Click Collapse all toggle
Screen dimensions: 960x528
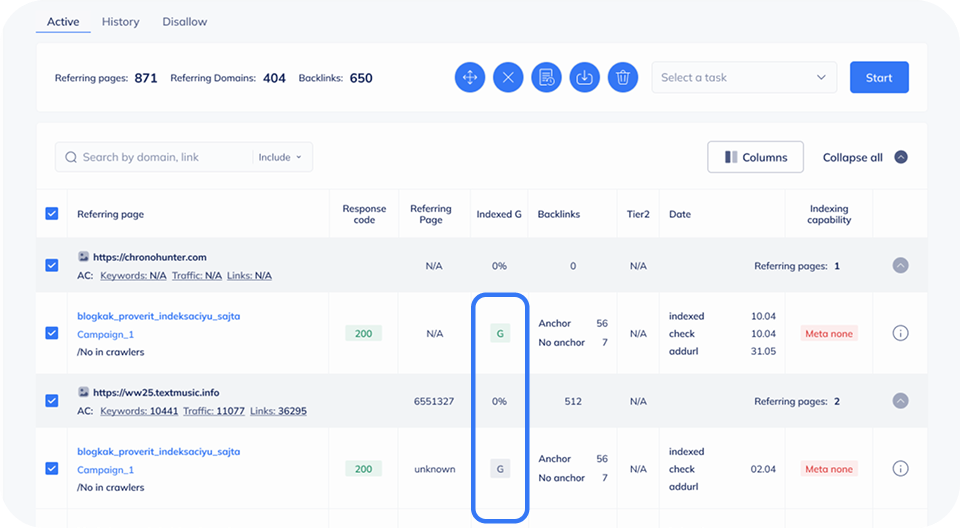[x=864, y=157]
